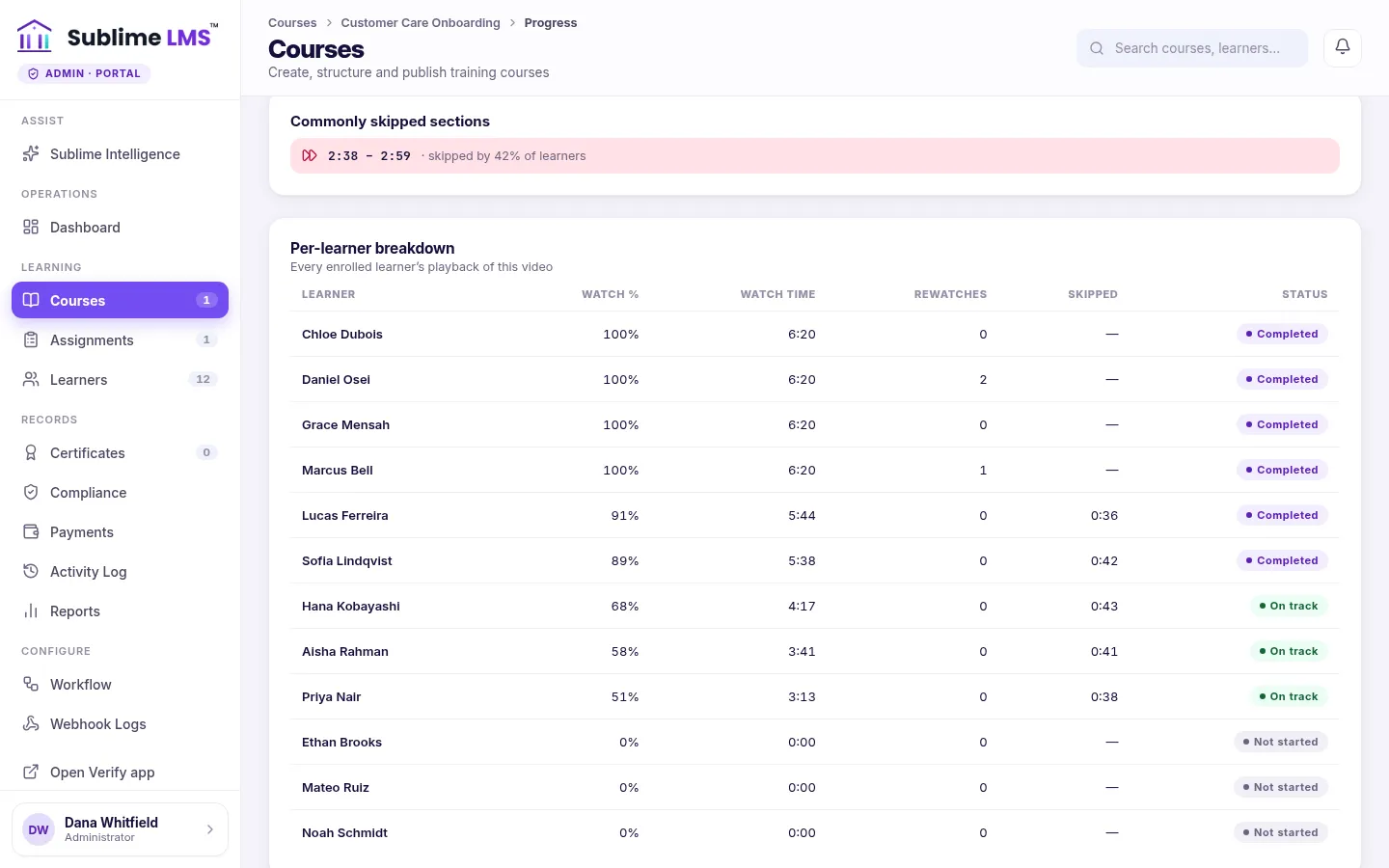Click the Courses breadcrumb link
The height and width of the screenshot is (868, 1389).
(x=292, y=23)
